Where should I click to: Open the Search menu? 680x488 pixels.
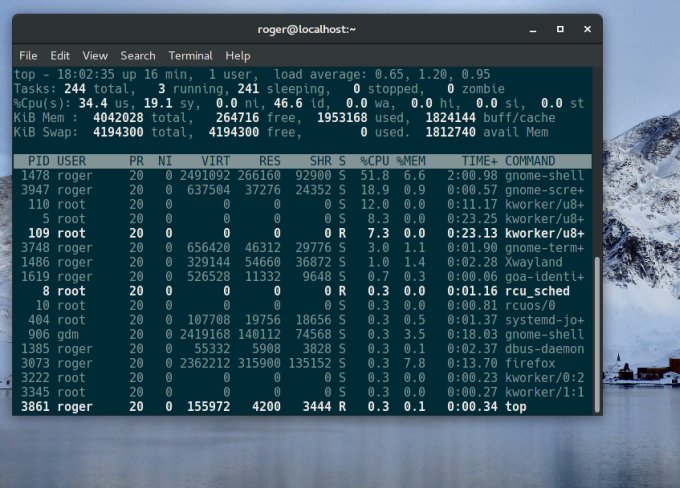138,56
